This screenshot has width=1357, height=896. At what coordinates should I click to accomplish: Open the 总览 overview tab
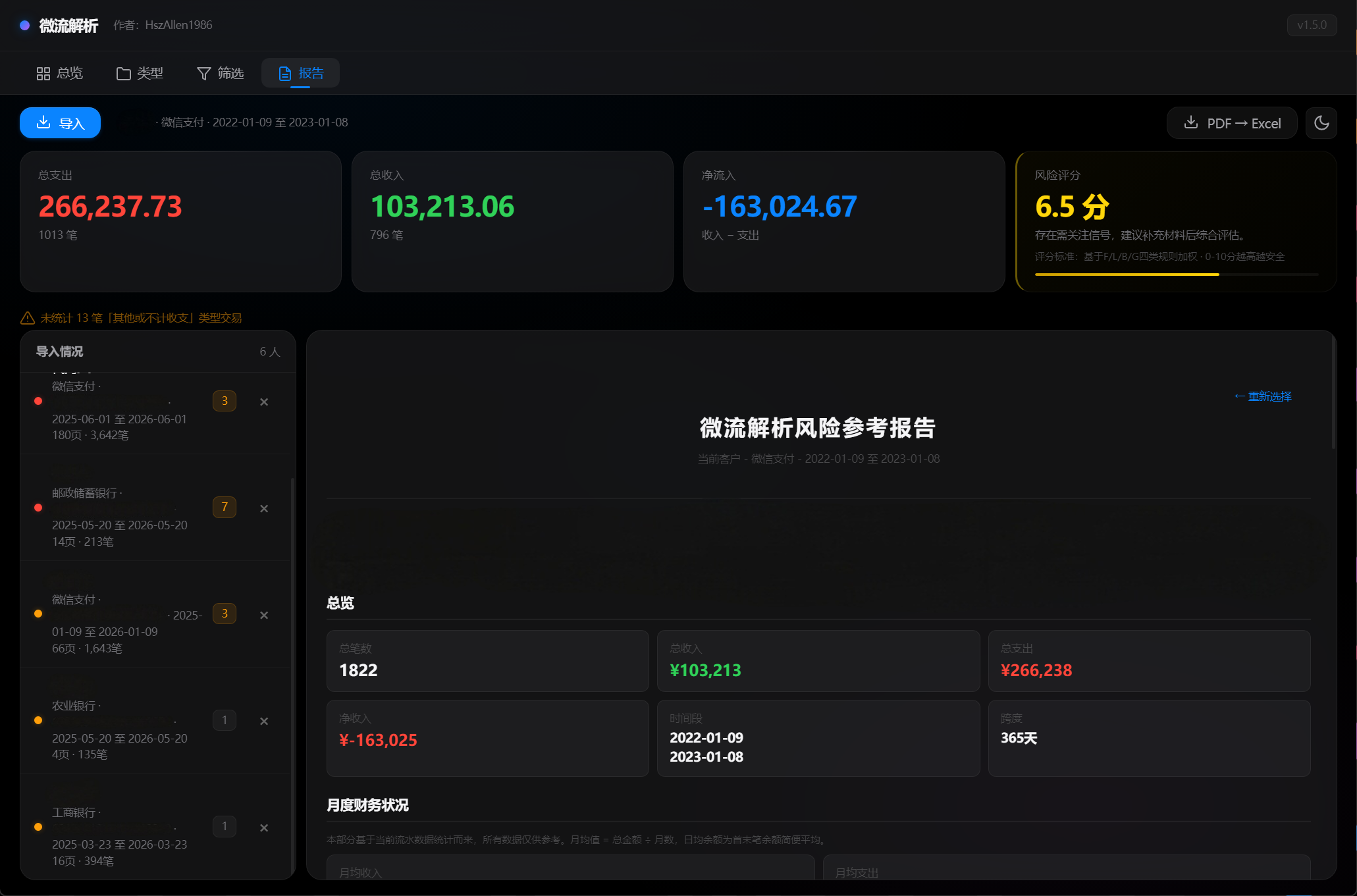(59, 73)
